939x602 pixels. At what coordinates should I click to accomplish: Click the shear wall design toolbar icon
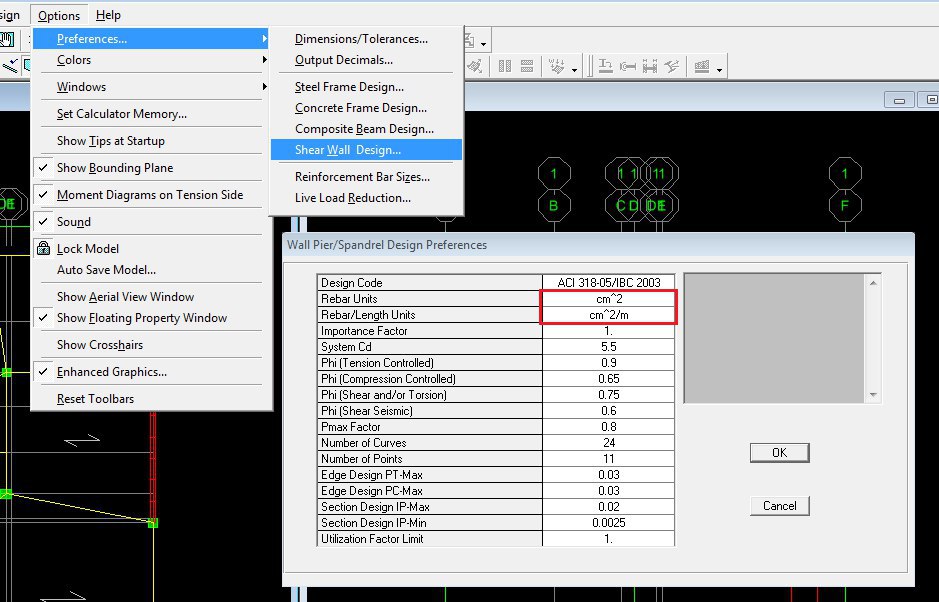pyautogui.click(x=672, y=66)
